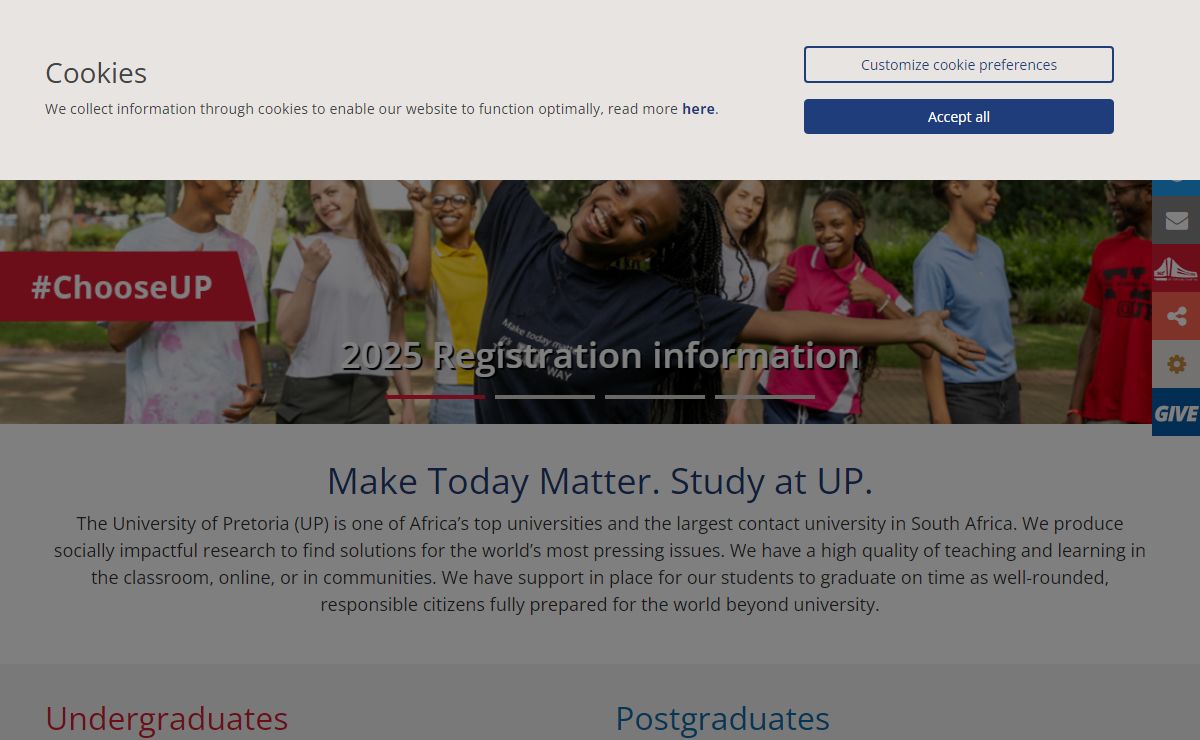
Task: Select the third carousel slide indicator
Action: (x=655, y=397)
